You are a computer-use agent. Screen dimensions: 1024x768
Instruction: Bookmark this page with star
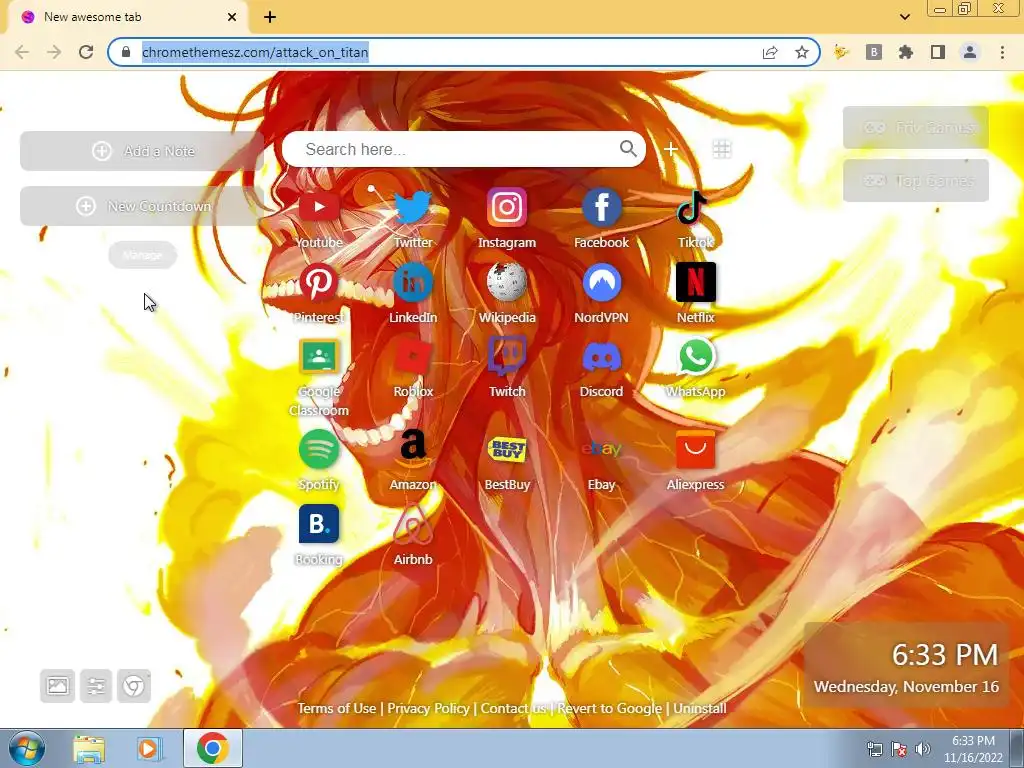tap(802, 52)
